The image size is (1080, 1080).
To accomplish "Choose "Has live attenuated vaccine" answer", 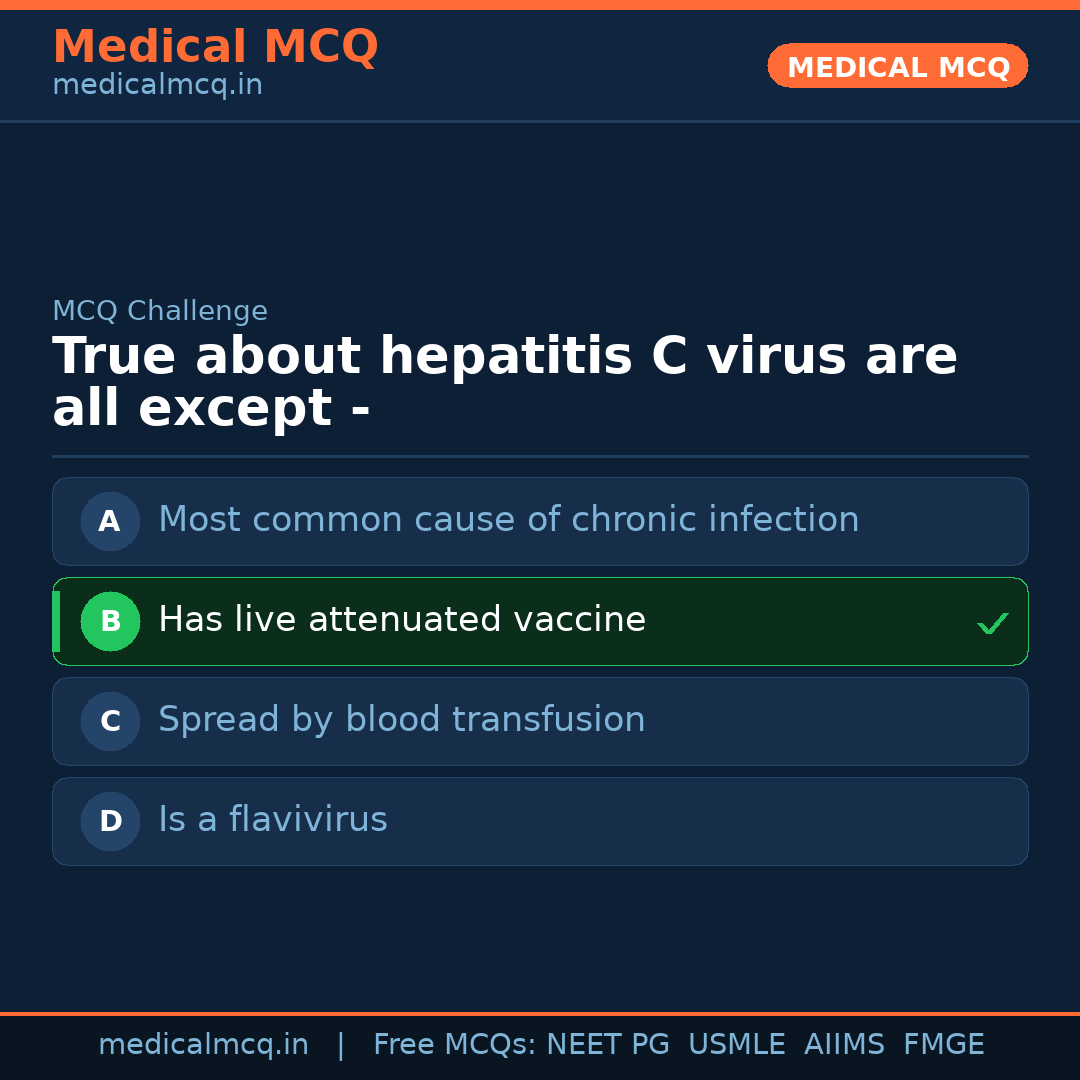I will pyautogui.click(x=402, y=620).
